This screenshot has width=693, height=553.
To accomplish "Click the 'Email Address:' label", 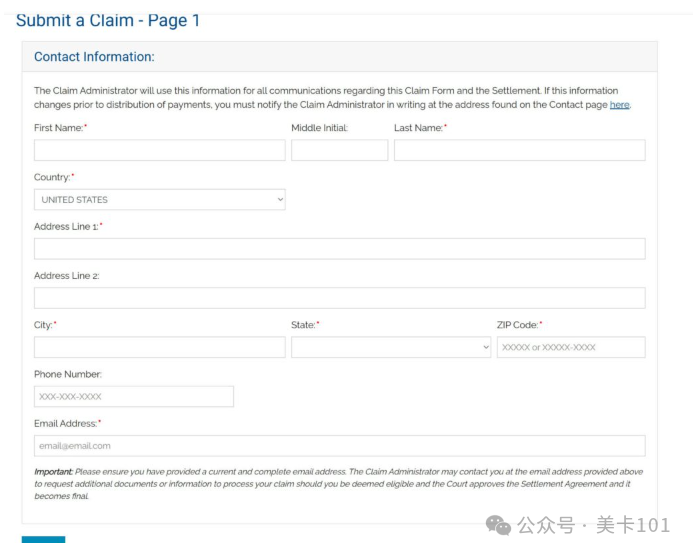I will (x=67, y=423).
